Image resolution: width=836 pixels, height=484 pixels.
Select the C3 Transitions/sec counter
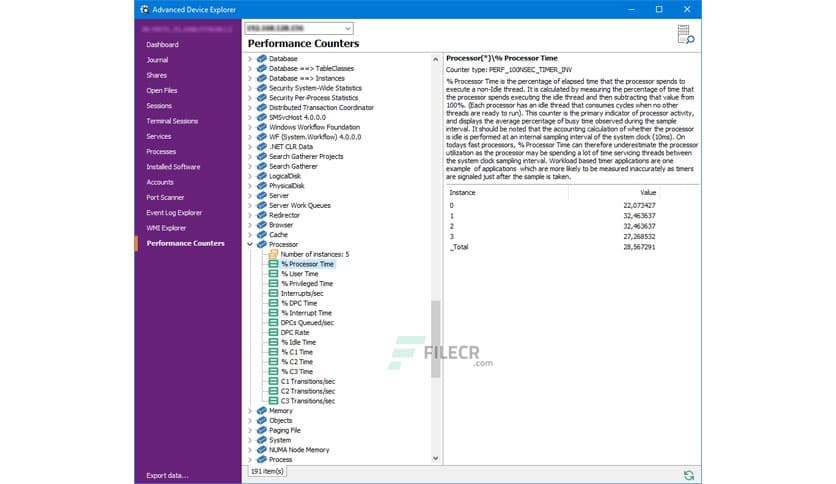308,401
